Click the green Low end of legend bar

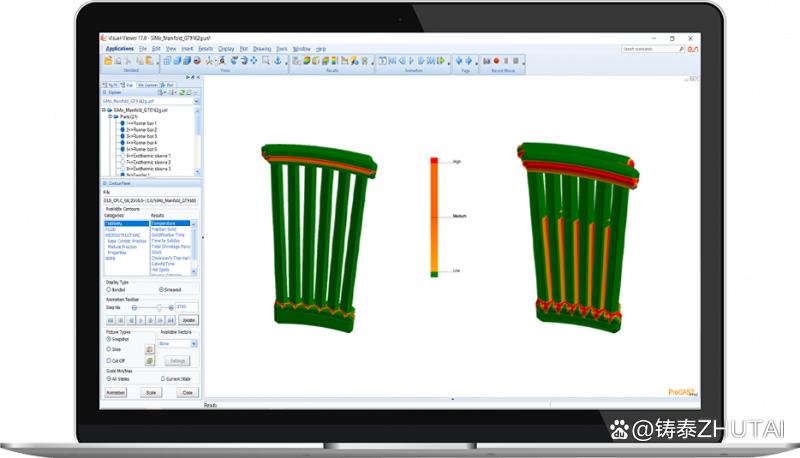pyautogui.click(x=434, y=274)
